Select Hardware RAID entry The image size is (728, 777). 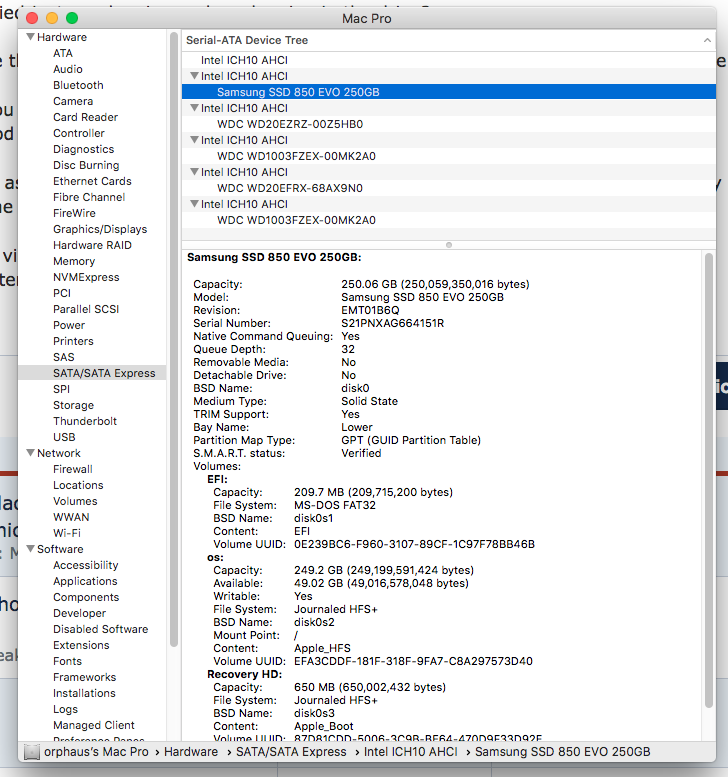coord(92,245)
